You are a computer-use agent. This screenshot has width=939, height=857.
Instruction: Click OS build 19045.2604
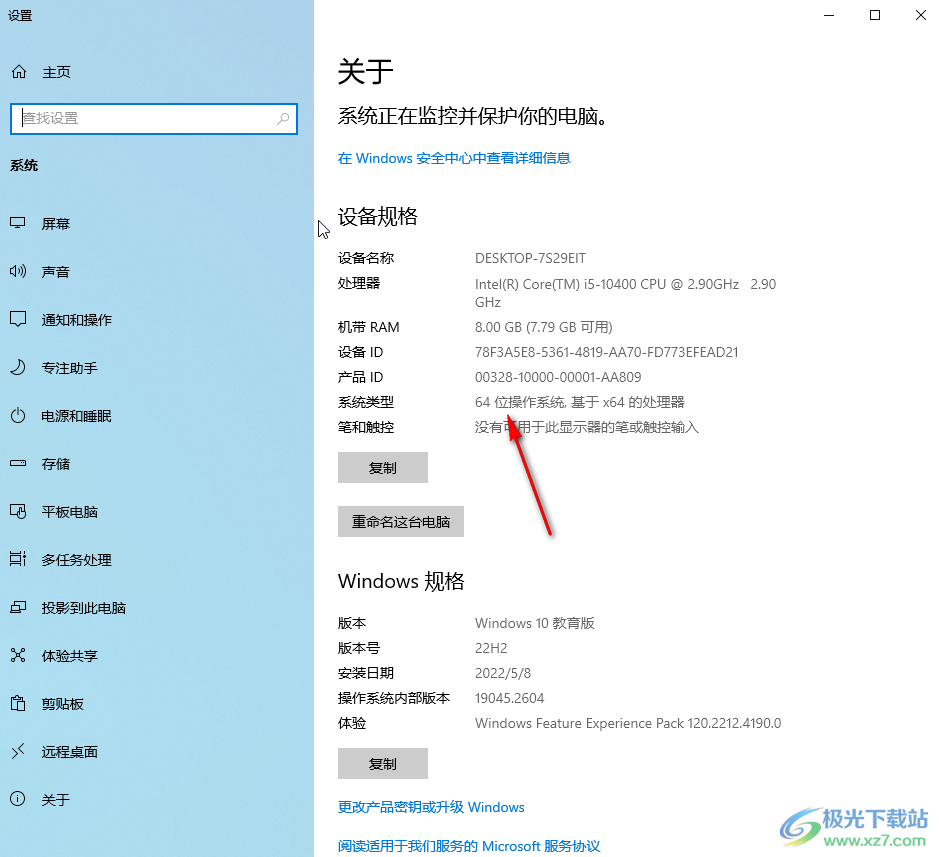(510, 698)
